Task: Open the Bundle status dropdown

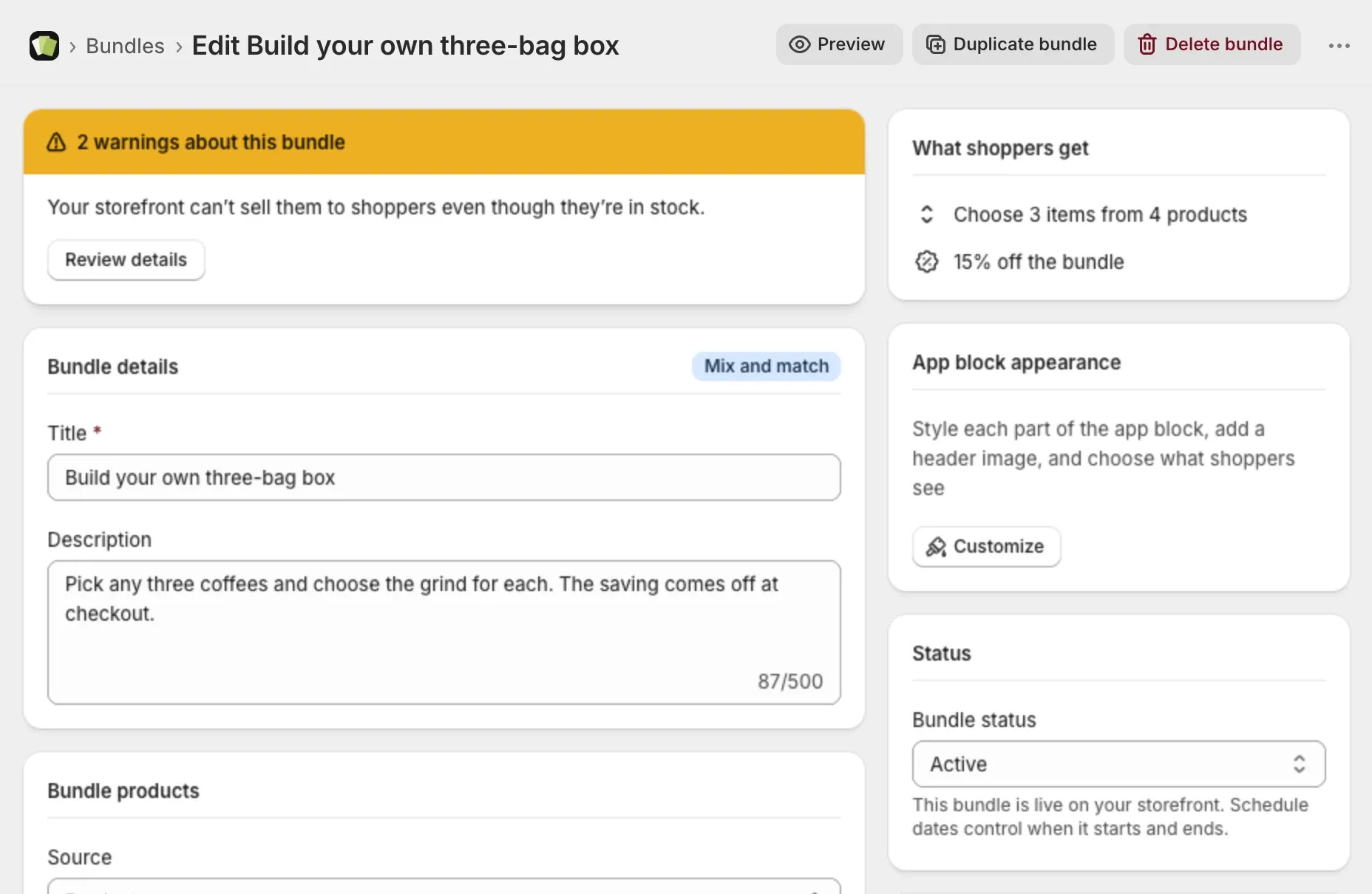Action: (1118, 764)
